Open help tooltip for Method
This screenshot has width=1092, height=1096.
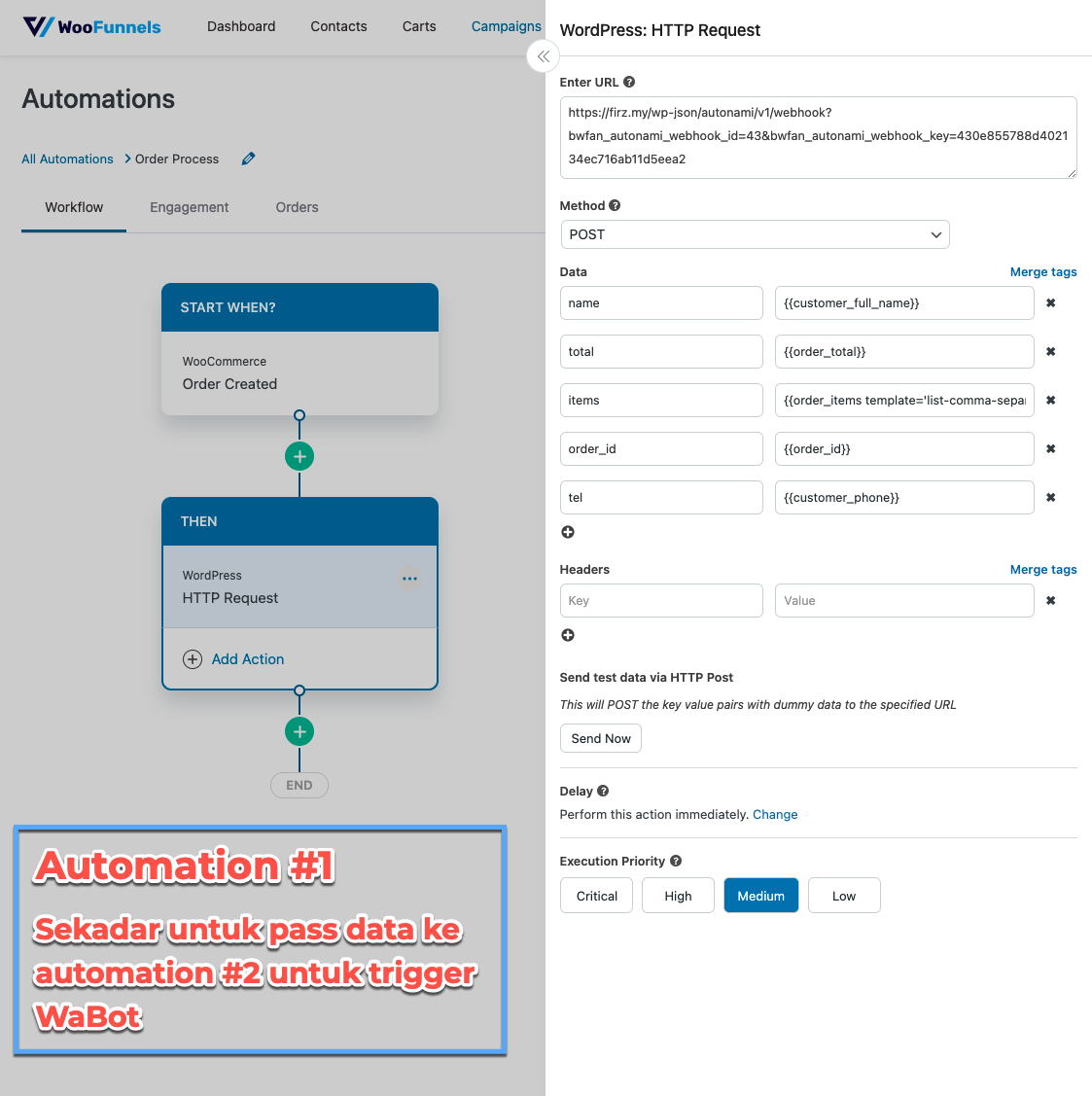[615, 205]
